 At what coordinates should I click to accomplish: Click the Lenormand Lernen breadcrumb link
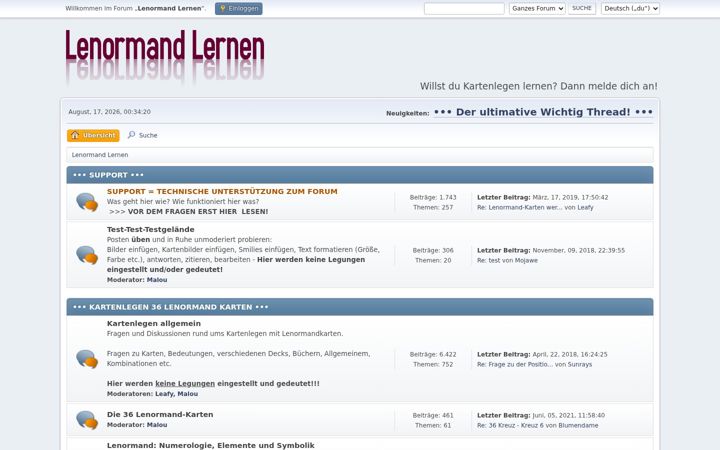(100, 155)
